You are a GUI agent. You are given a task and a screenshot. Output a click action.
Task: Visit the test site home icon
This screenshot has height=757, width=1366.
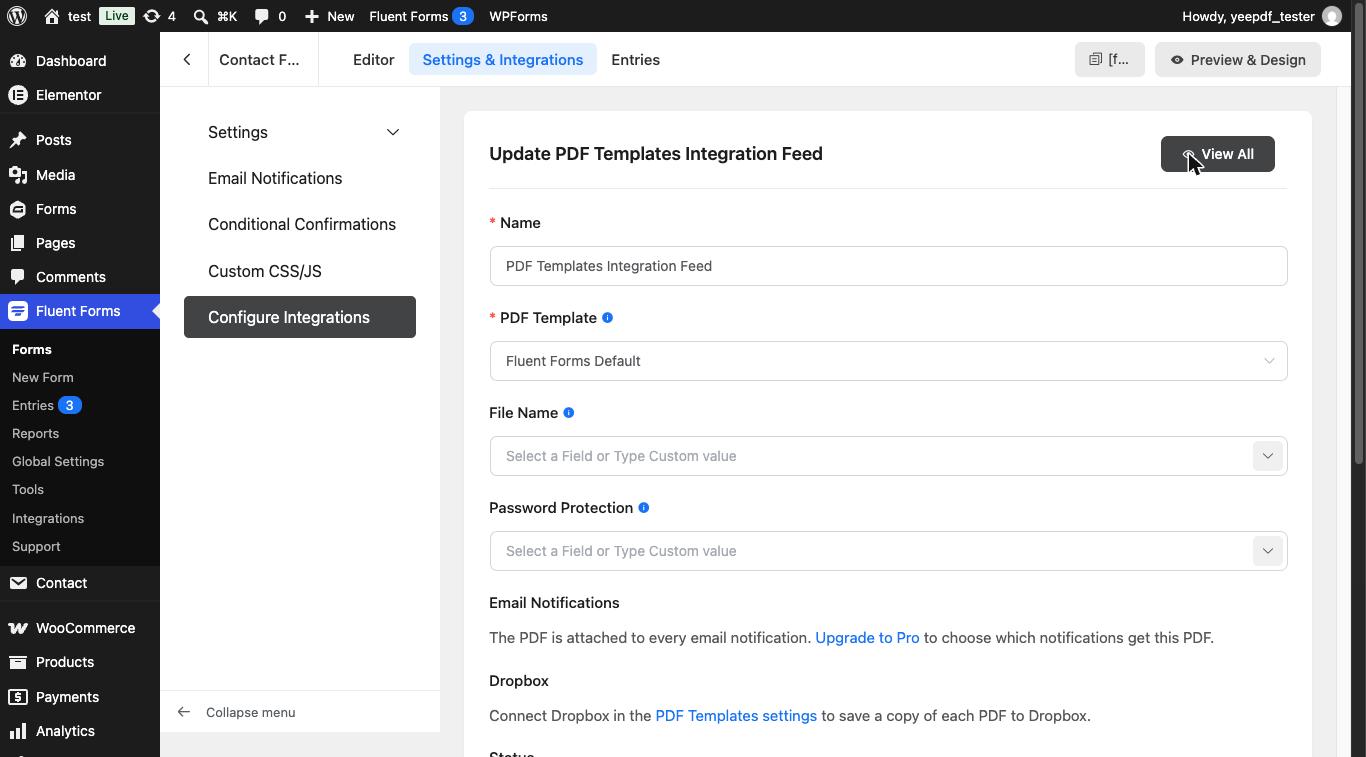pos(52,16)
